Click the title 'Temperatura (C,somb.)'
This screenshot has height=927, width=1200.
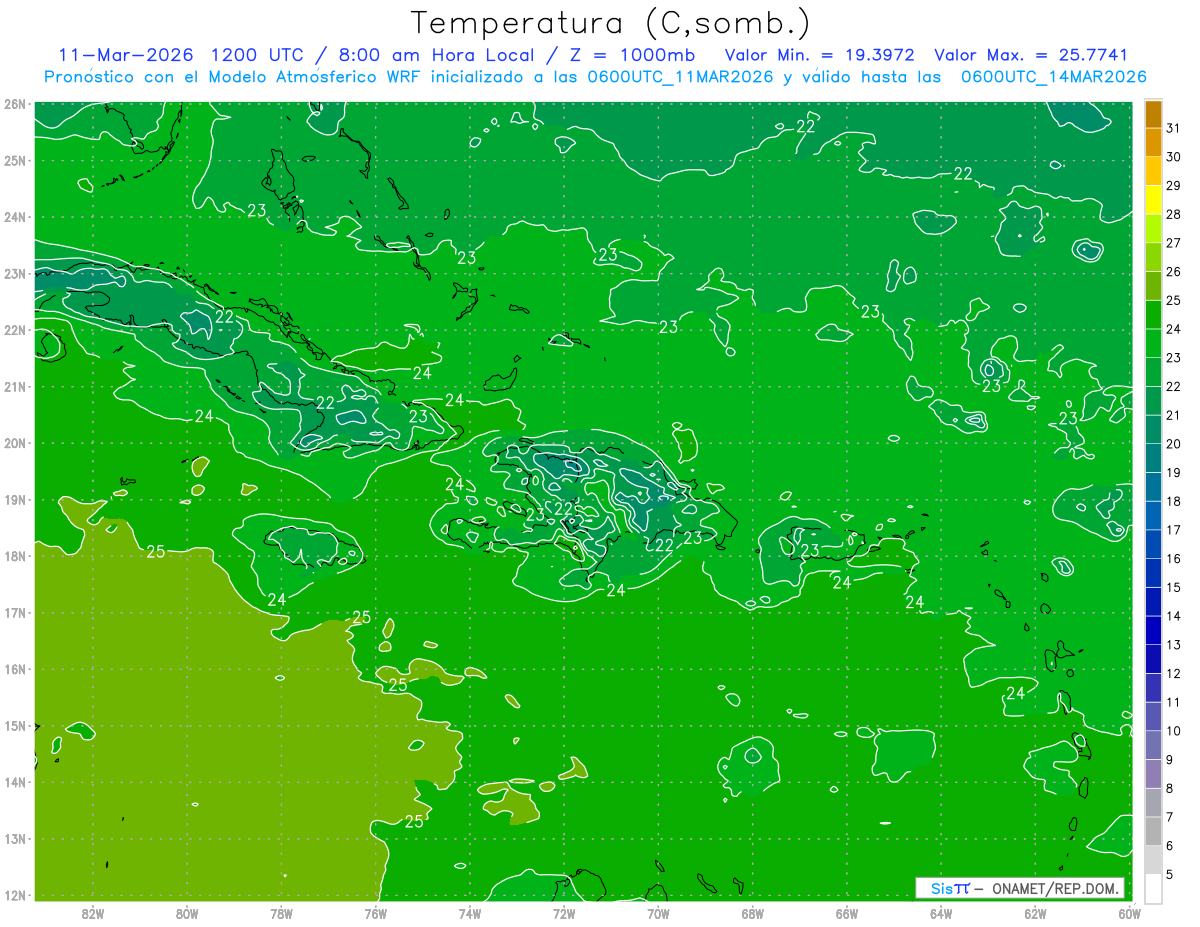(611, 23)
